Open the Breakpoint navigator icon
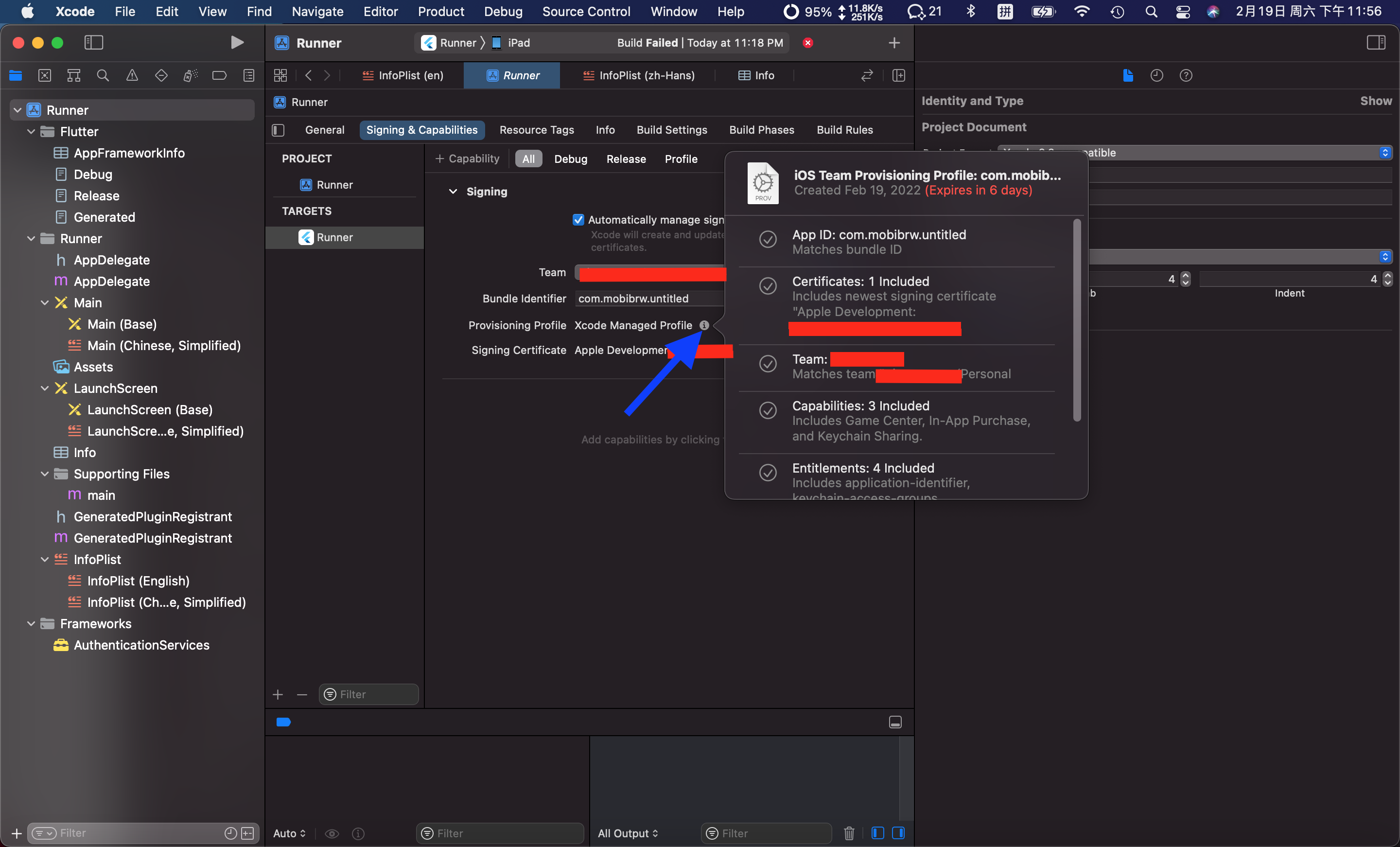 (x=219, y=75)
